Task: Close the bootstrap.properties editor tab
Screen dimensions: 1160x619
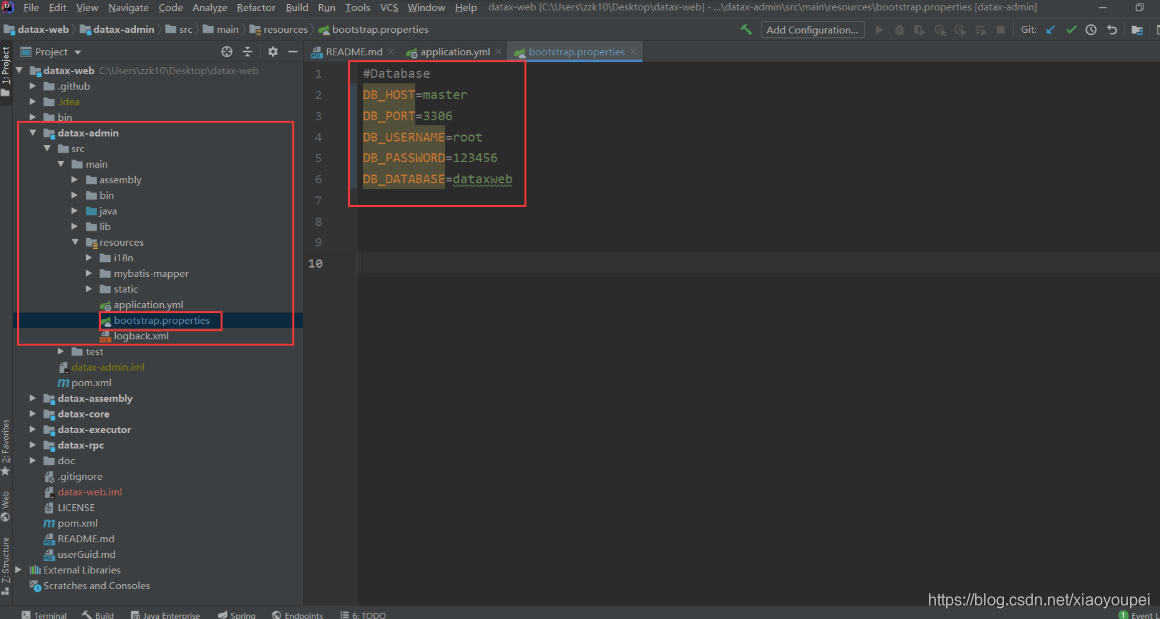Action: (x=633, y=53)
